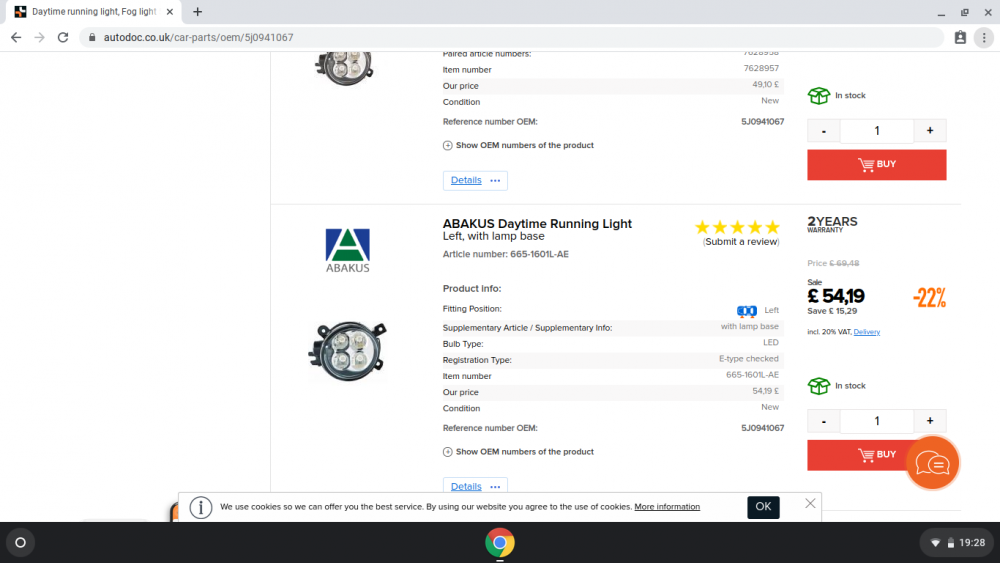Go back using the browser back arrow
This screenshot has width=1000, height=563.
(x=16, y=38)
